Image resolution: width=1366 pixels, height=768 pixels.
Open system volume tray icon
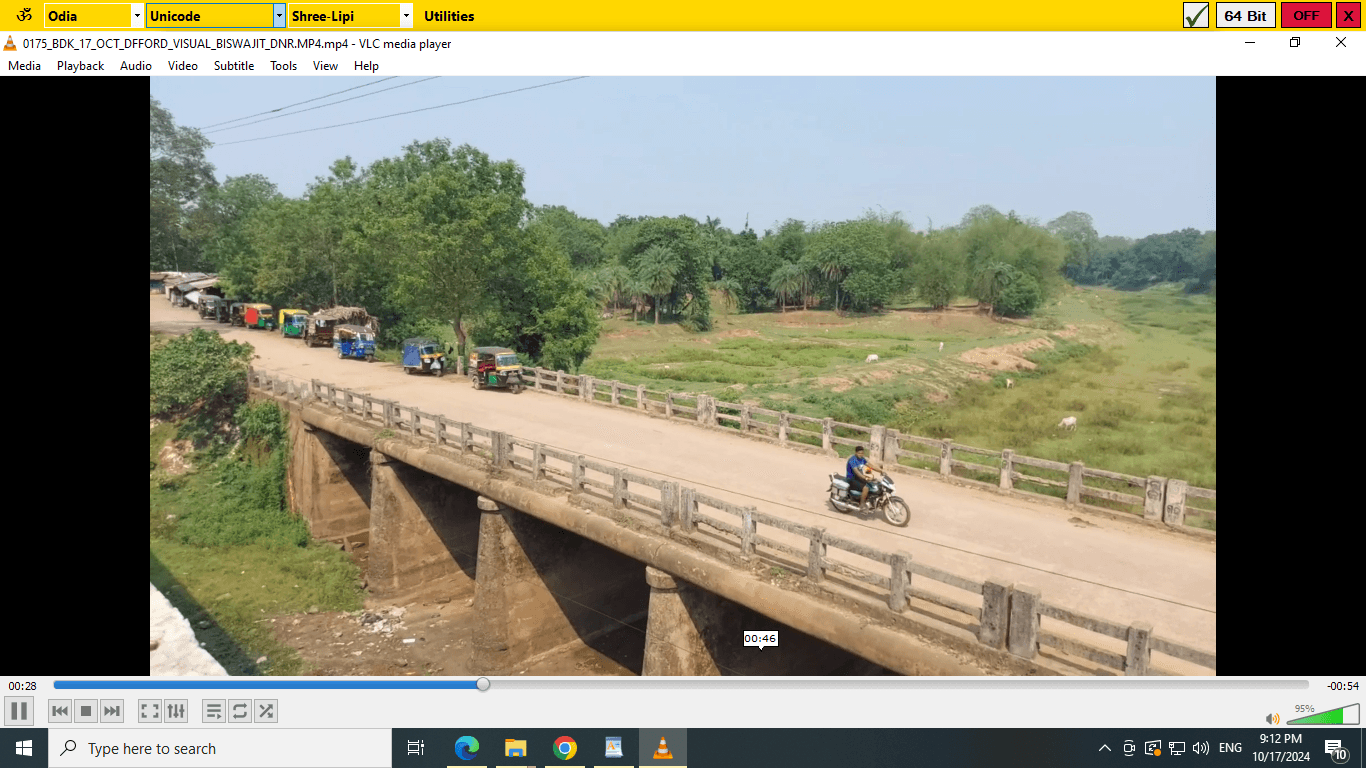click(x=1201, y=748)
